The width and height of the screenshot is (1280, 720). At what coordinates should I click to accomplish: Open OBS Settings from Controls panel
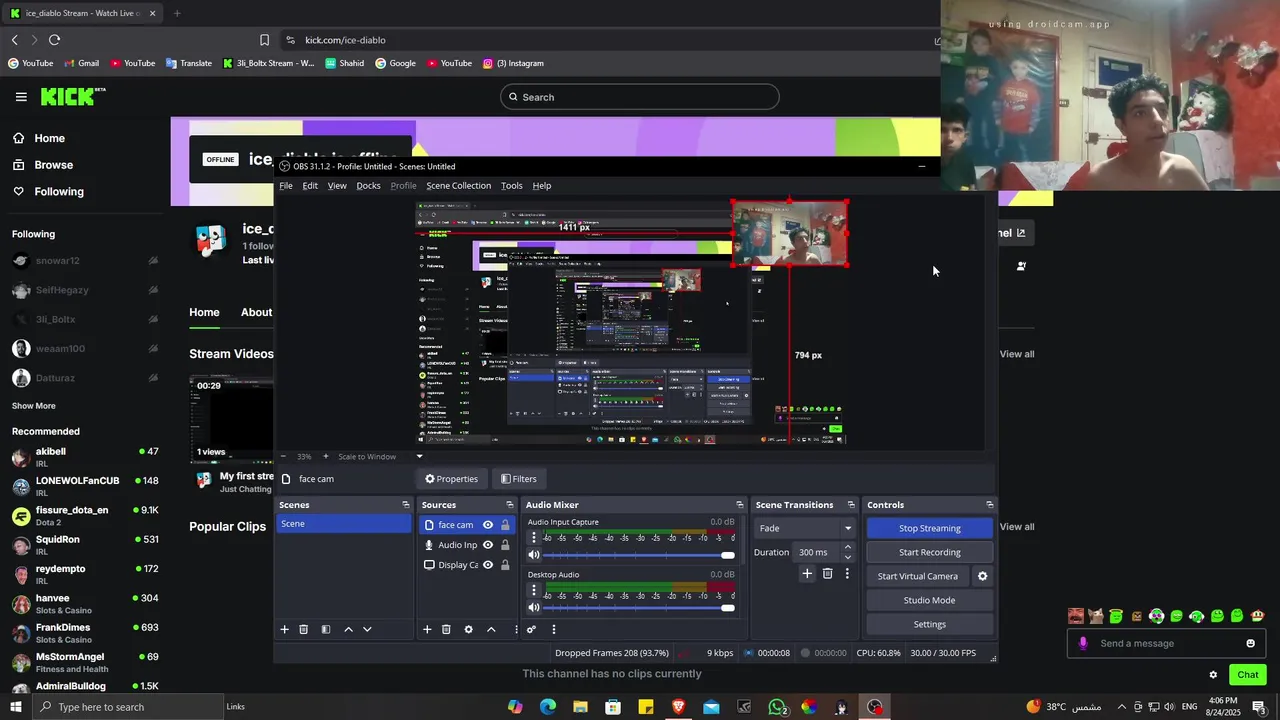pyautogui.click(x=929, y=624)
